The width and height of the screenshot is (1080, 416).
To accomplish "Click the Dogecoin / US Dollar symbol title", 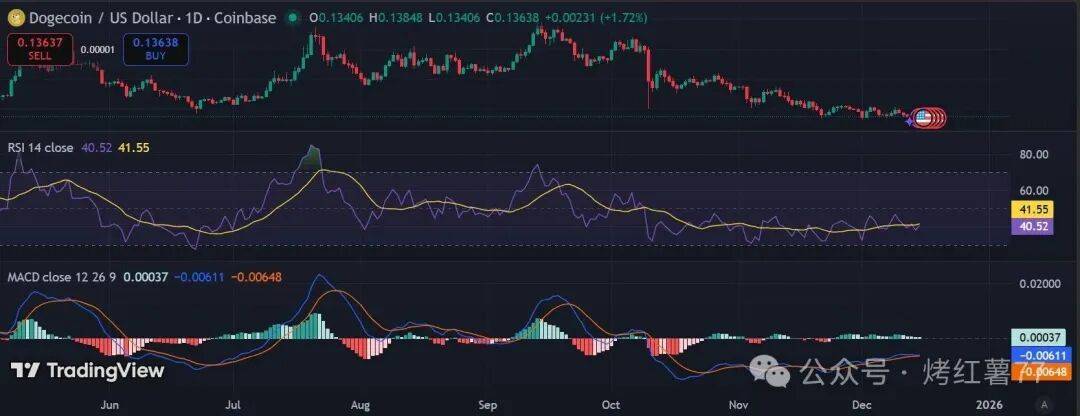I will (x=108, y=18).
